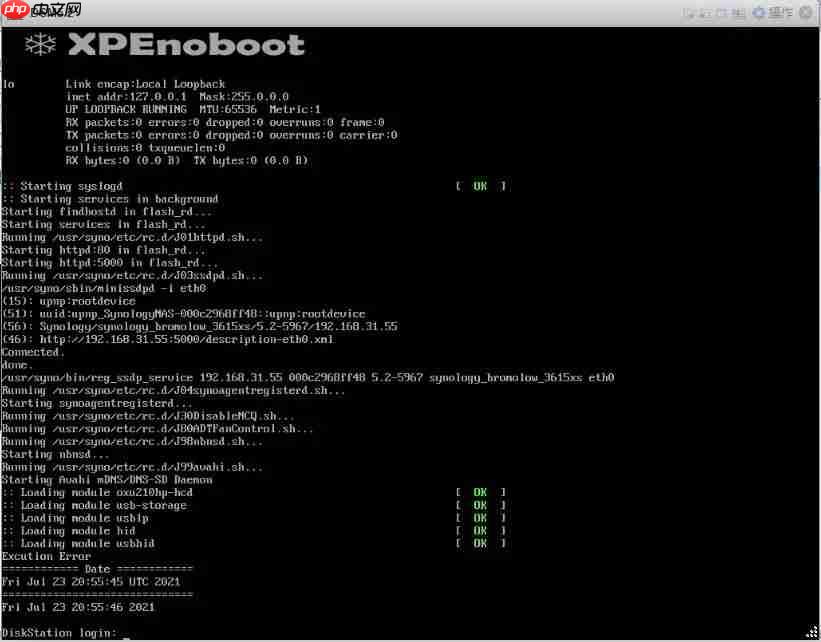The height and width of the screenshot is (642, 821).
Task: Click the OK status beside Starting syslogd
Action: point(480,186)
